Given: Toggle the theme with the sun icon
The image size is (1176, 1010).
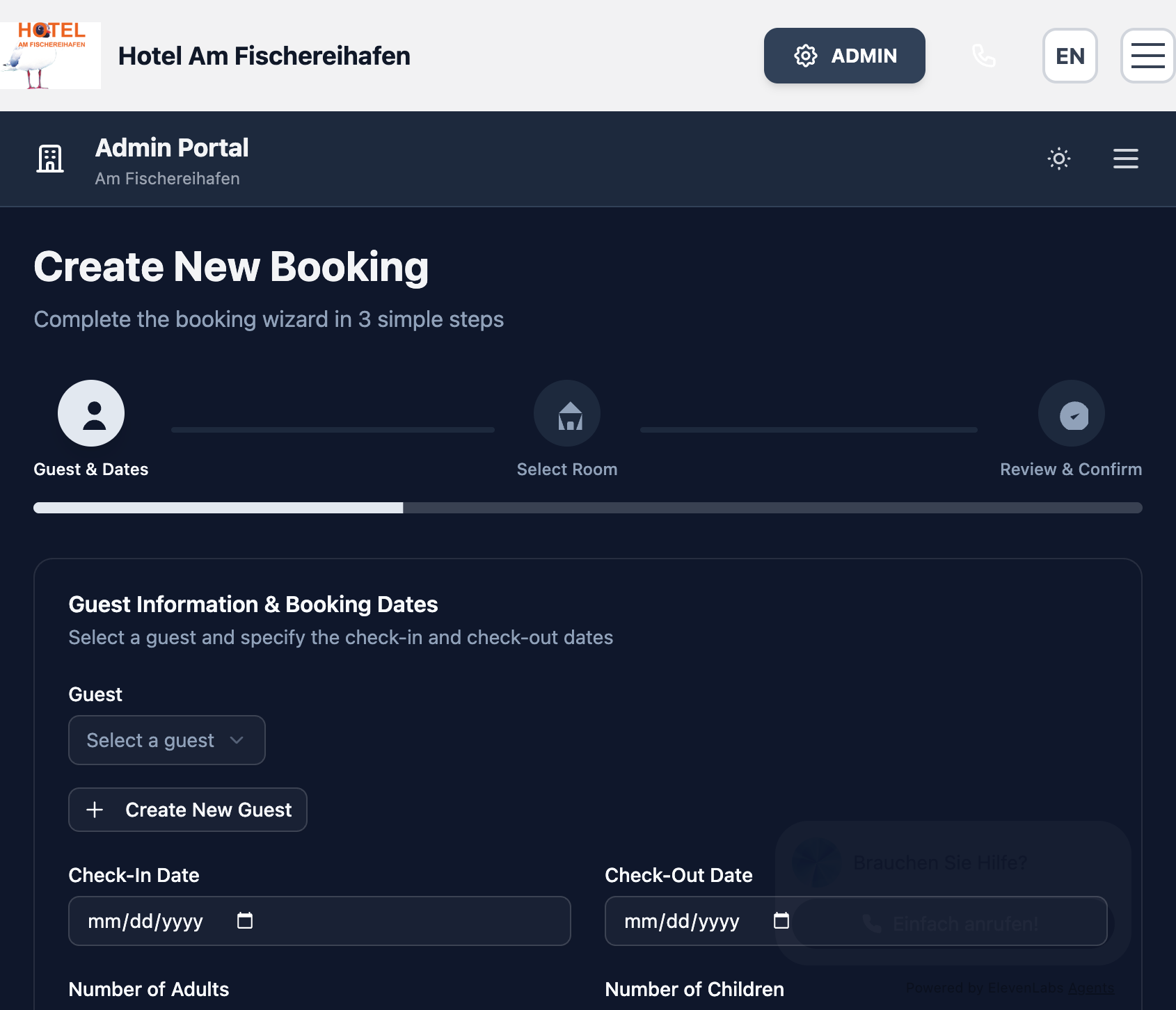Looking at the screenshot, I should (1058, 159).
